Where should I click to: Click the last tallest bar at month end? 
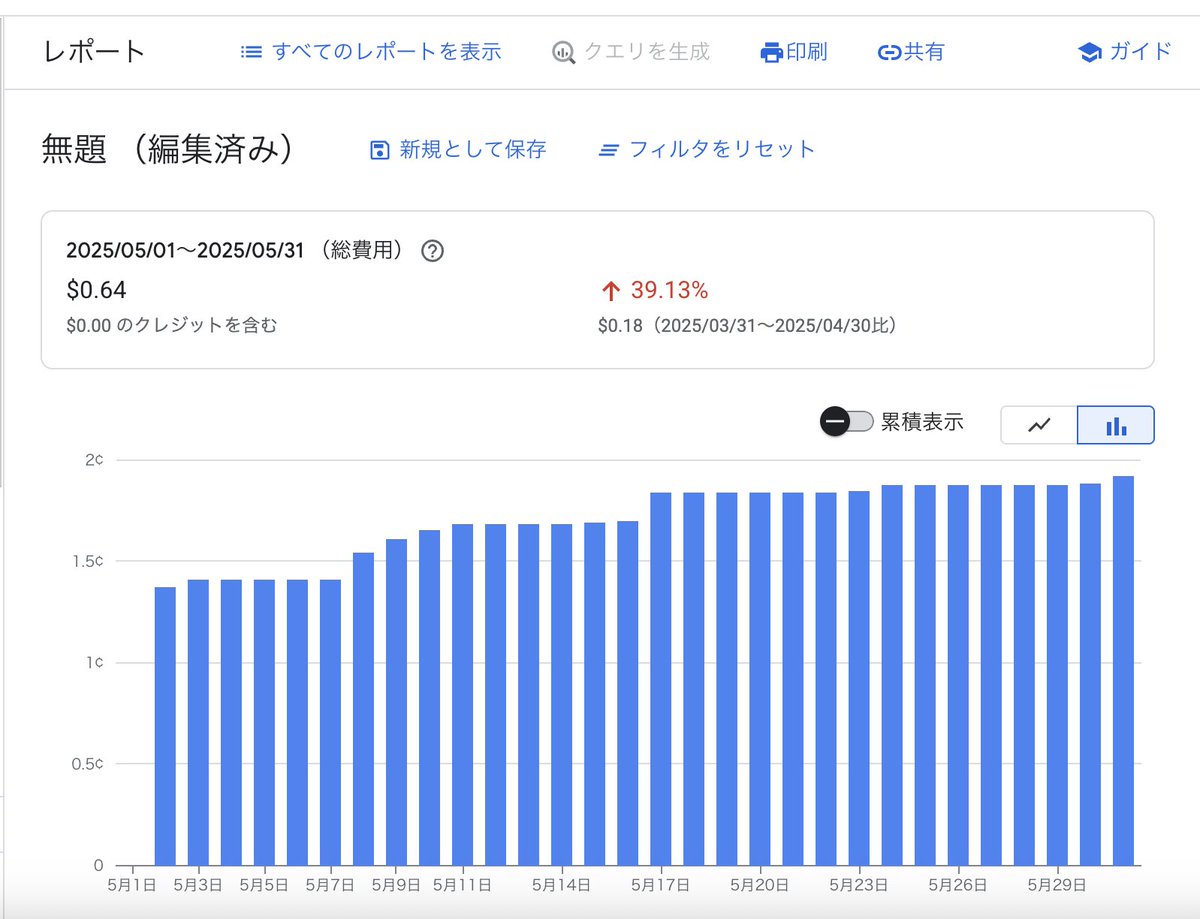[x=1123, y=671]
